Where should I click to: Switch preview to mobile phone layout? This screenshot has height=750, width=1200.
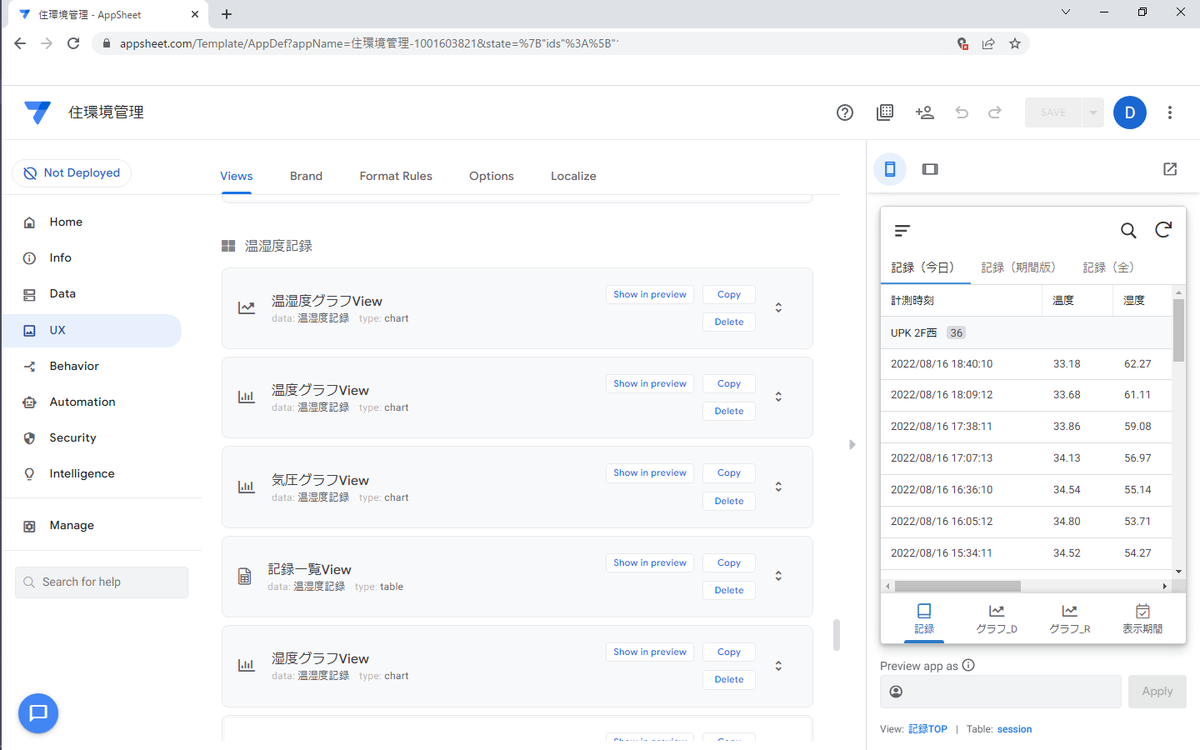(x=890, y=169)
